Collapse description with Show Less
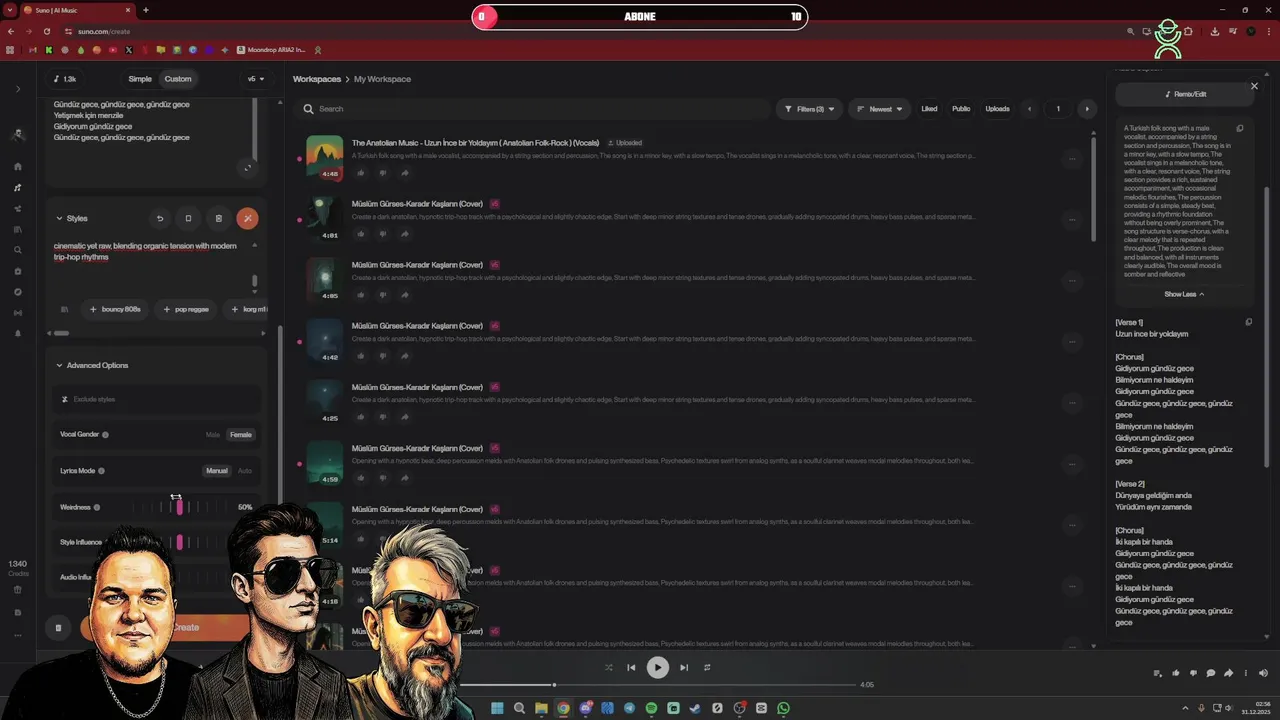1280x720 pixels. coord(1184,294)
